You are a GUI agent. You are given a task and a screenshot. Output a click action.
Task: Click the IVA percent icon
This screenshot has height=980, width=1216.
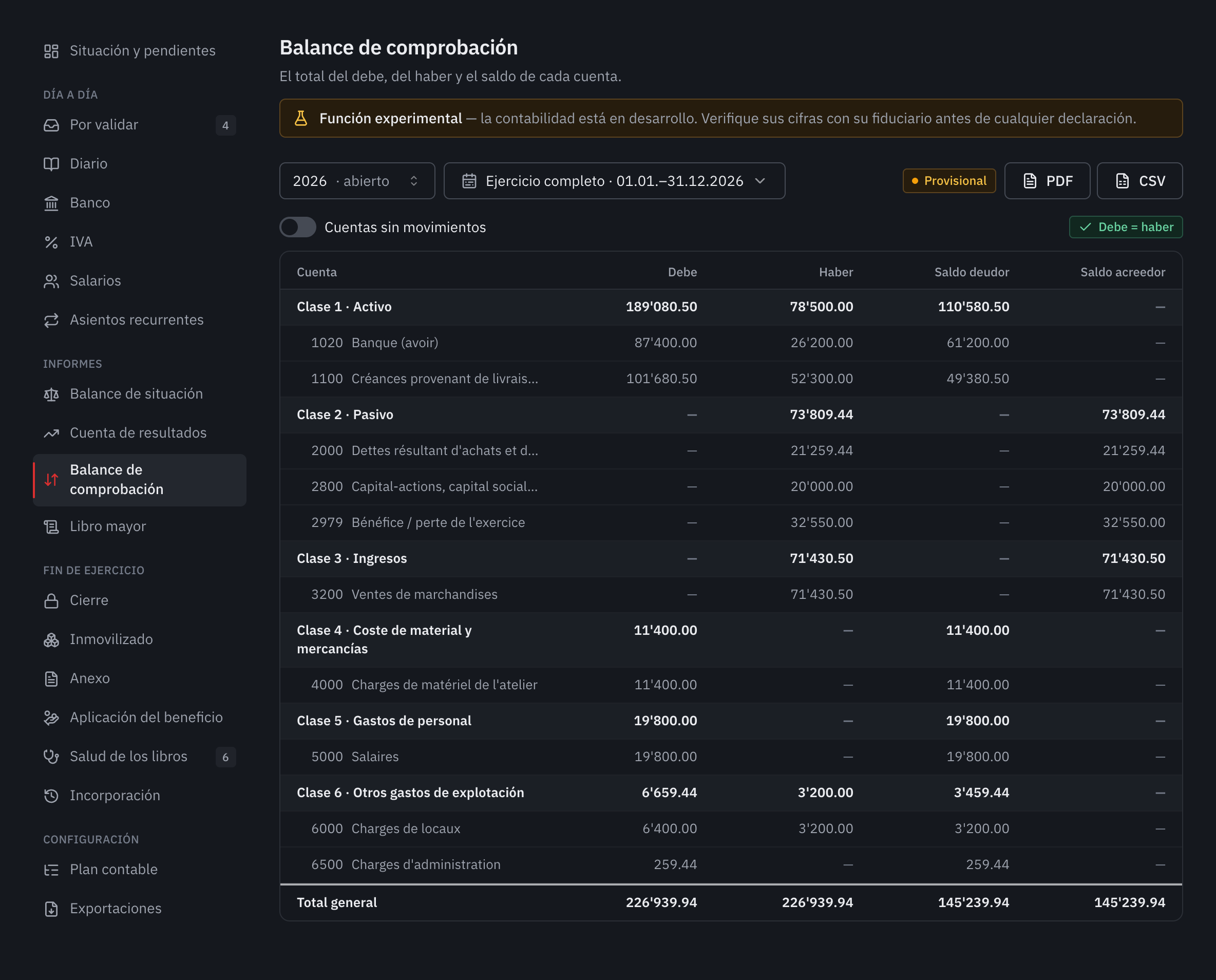[51, 242]
